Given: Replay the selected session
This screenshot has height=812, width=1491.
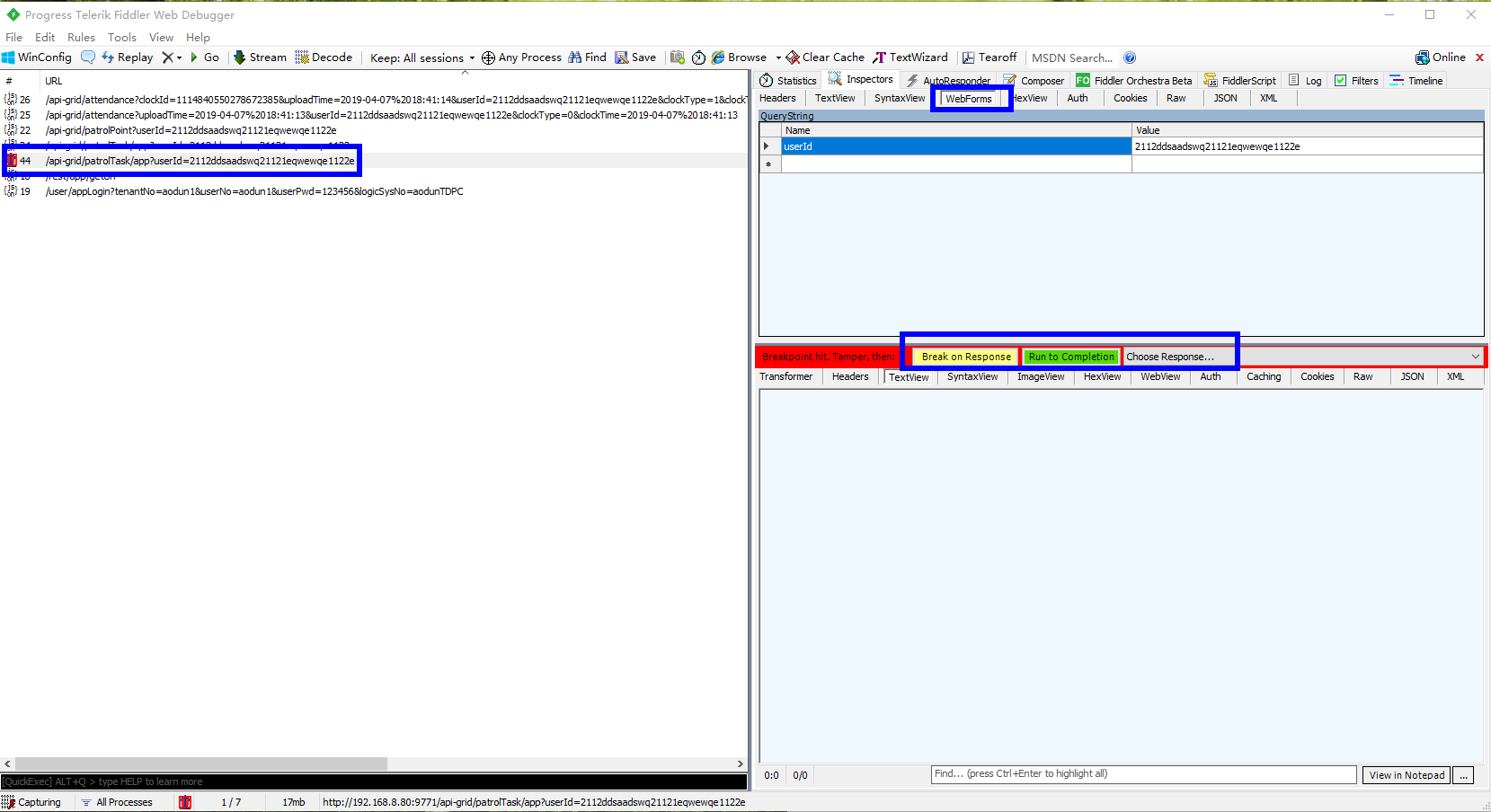Looking at the screenshot, I should click(127, 57).
